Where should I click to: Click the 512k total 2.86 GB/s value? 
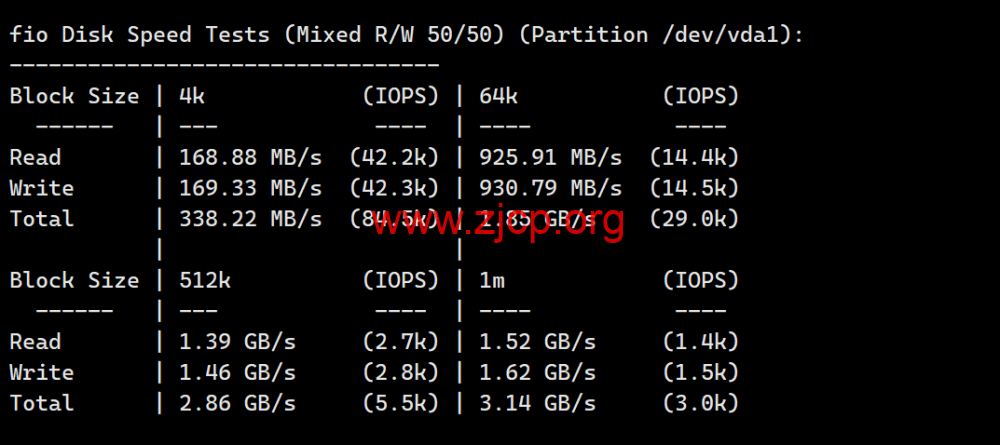(x=237, y=403)
